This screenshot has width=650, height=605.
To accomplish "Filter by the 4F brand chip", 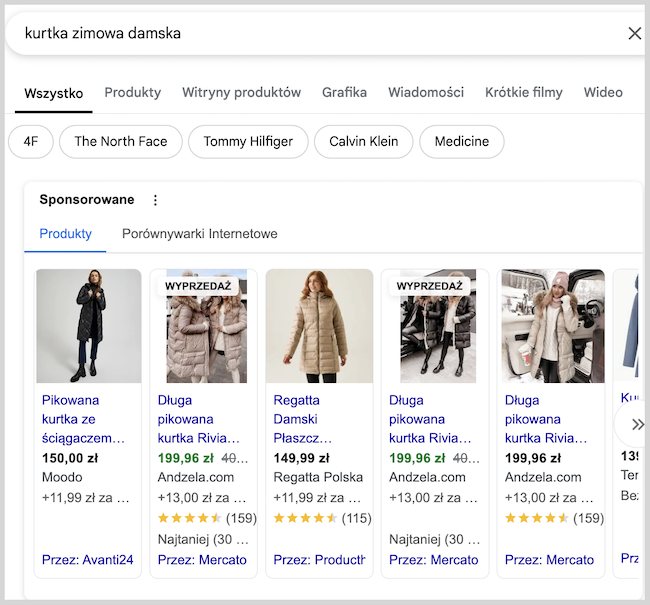I will [31, 142].
